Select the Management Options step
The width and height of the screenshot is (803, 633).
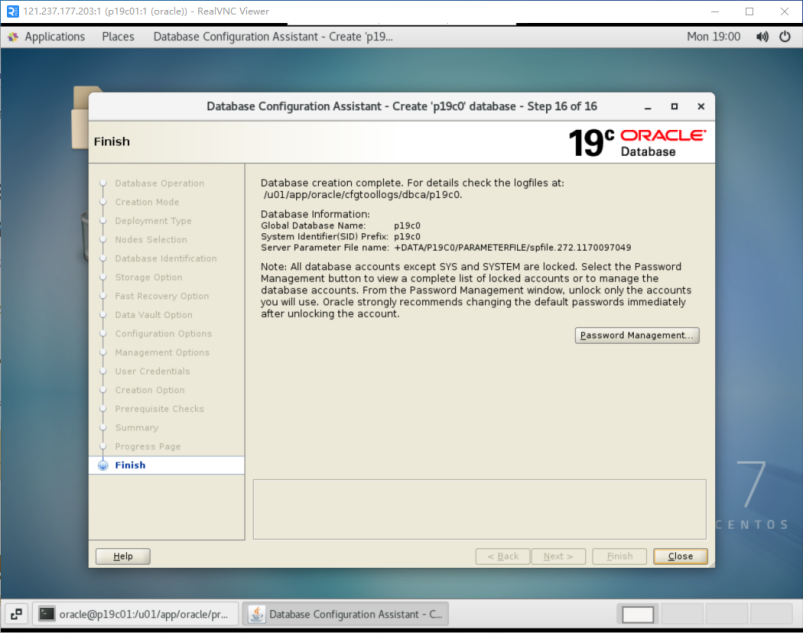coord(162,352)
